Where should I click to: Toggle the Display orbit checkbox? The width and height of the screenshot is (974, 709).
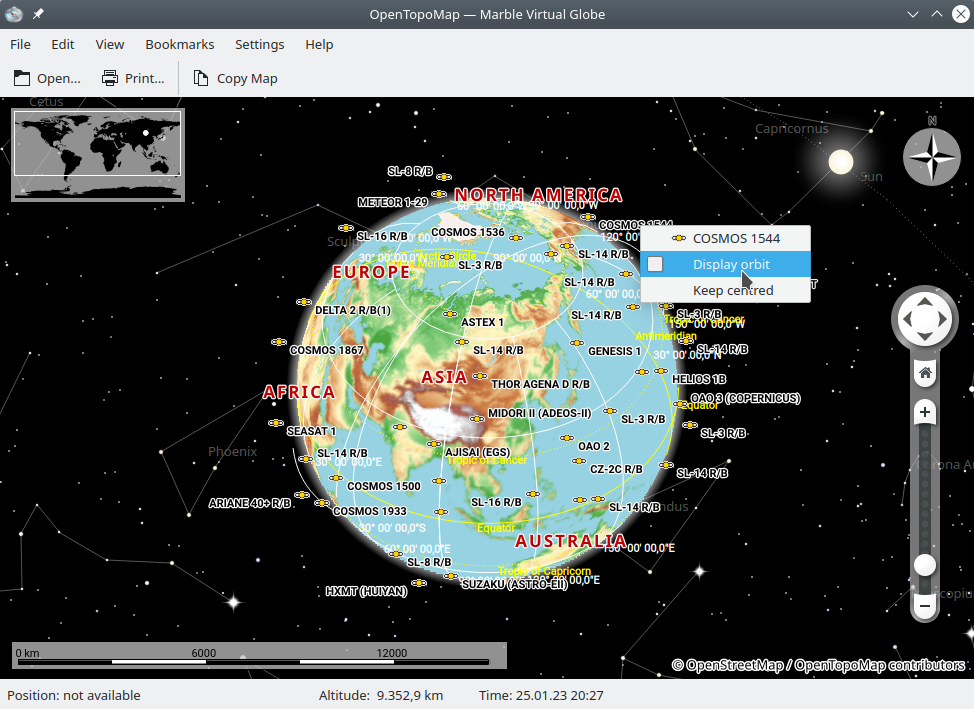(655, 264)
